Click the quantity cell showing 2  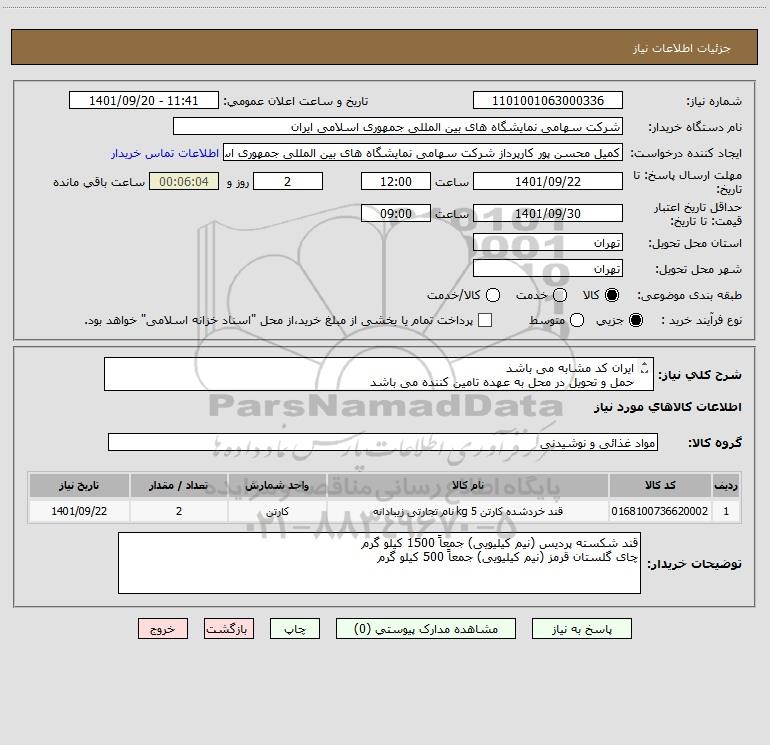tap(179, 511)
